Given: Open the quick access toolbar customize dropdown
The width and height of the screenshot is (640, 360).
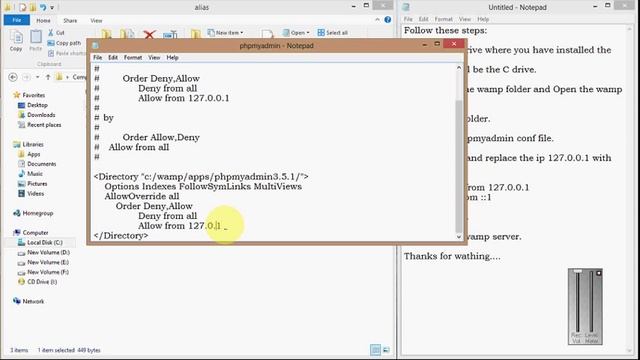Looking at the screenshot, I should pos(52,7).
